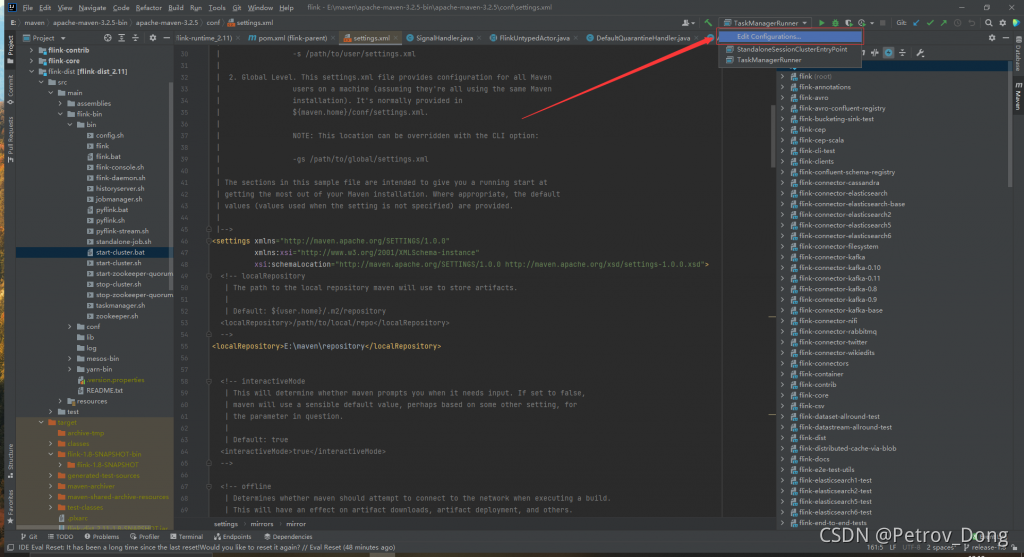Open the Dependencies tool window
This screenshot has height=557, width=1024.
click(x=288, y=537)
